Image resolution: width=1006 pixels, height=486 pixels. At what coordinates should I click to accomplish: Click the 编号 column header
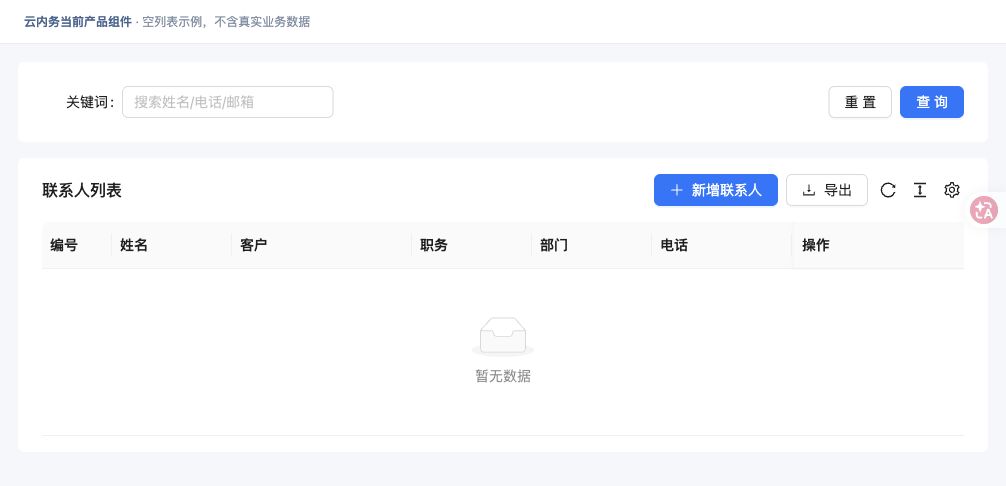click(x=76, y=245)
